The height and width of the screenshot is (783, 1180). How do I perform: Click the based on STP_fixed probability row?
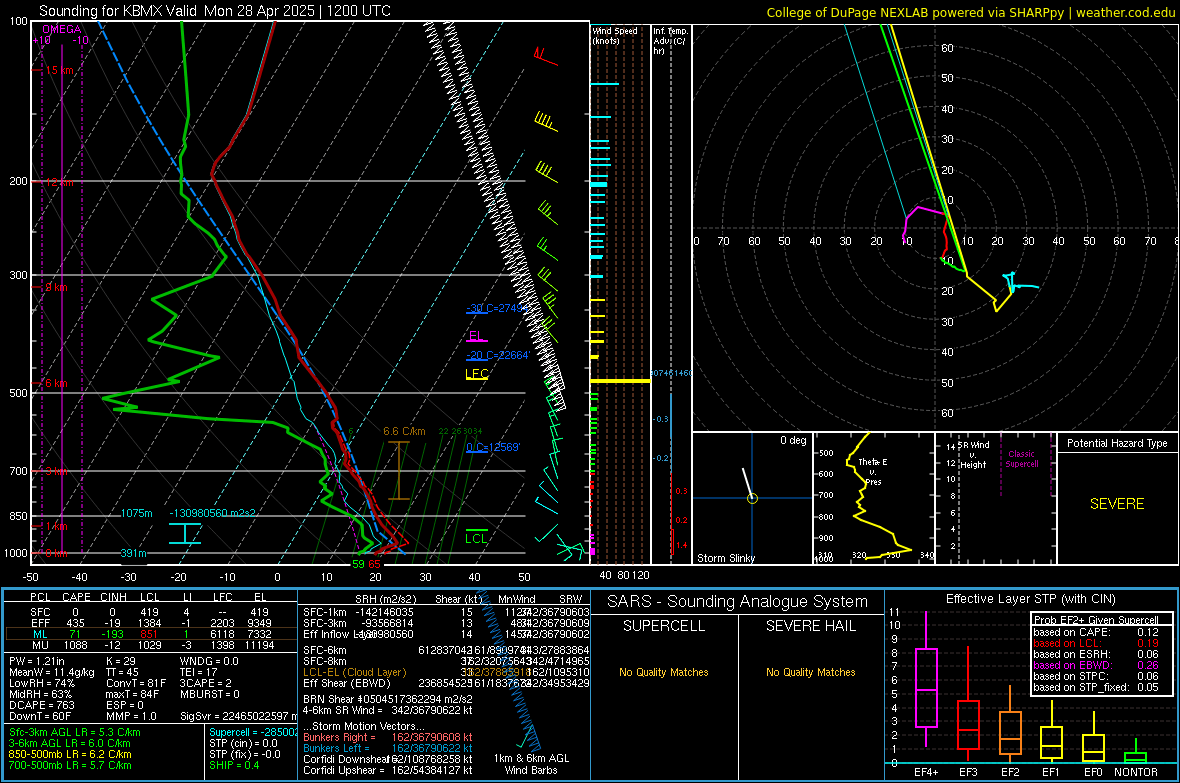click(x=1096, y=687)
